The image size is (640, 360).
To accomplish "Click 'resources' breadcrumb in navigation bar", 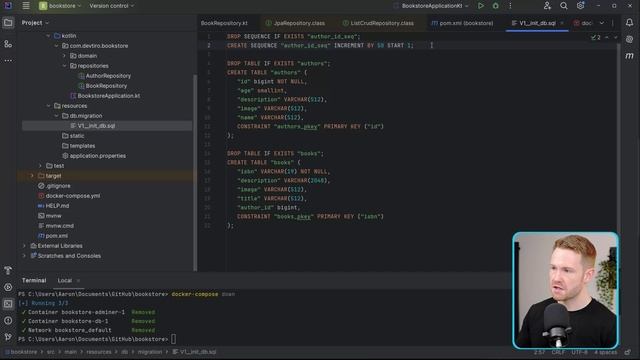I will pos(99,352).
